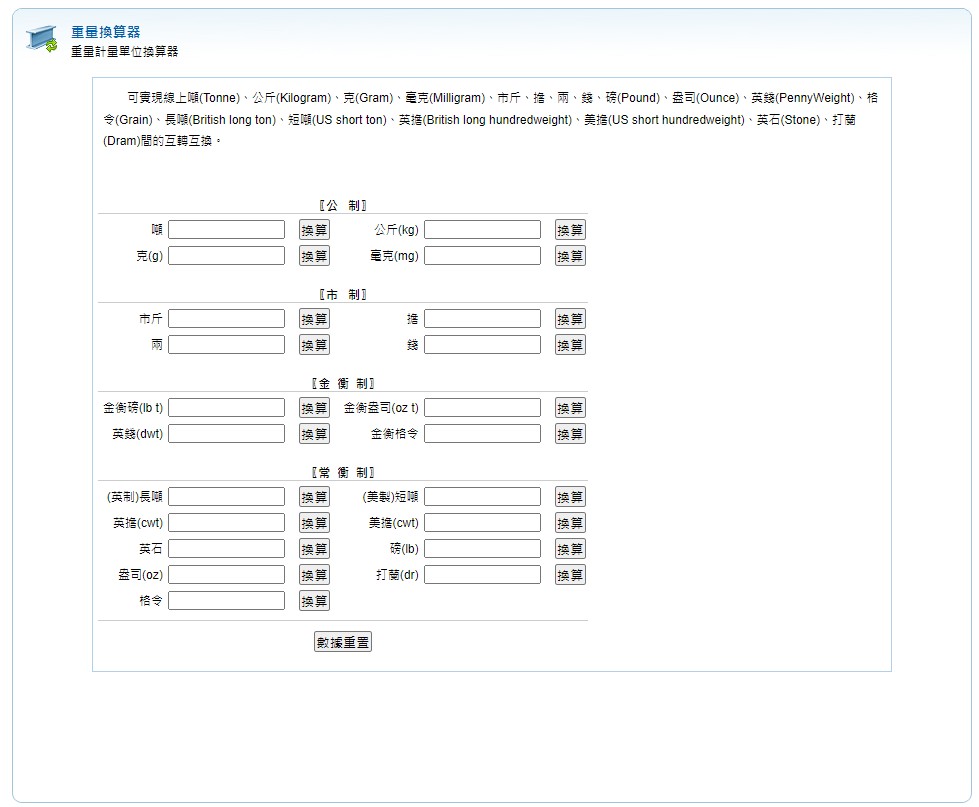Focus the 英錢(dwt) input field

tap(227, 434)
